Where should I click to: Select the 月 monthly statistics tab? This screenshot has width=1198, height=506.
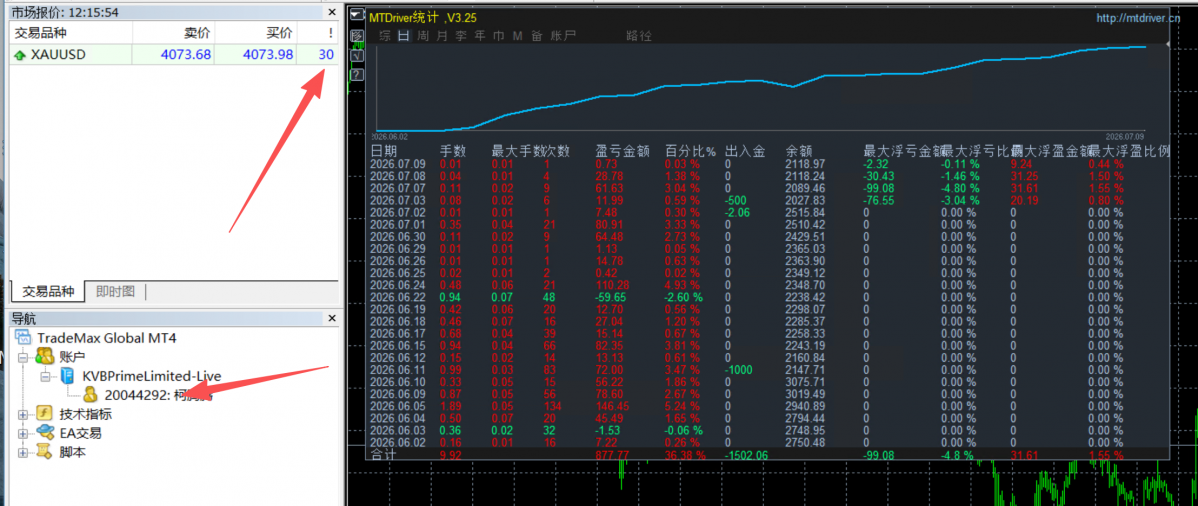click(441, 36)
